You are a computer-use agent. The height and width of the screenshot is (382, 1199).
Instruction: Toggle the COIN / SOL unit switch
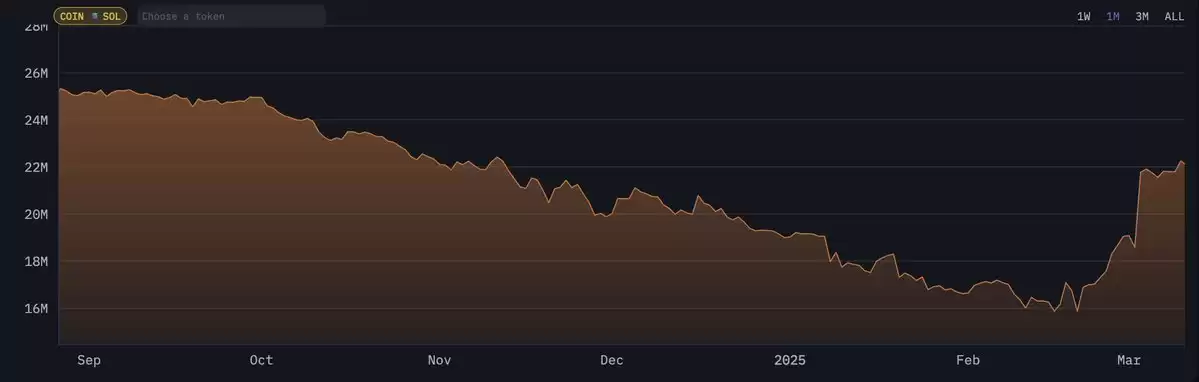point(90,16)
